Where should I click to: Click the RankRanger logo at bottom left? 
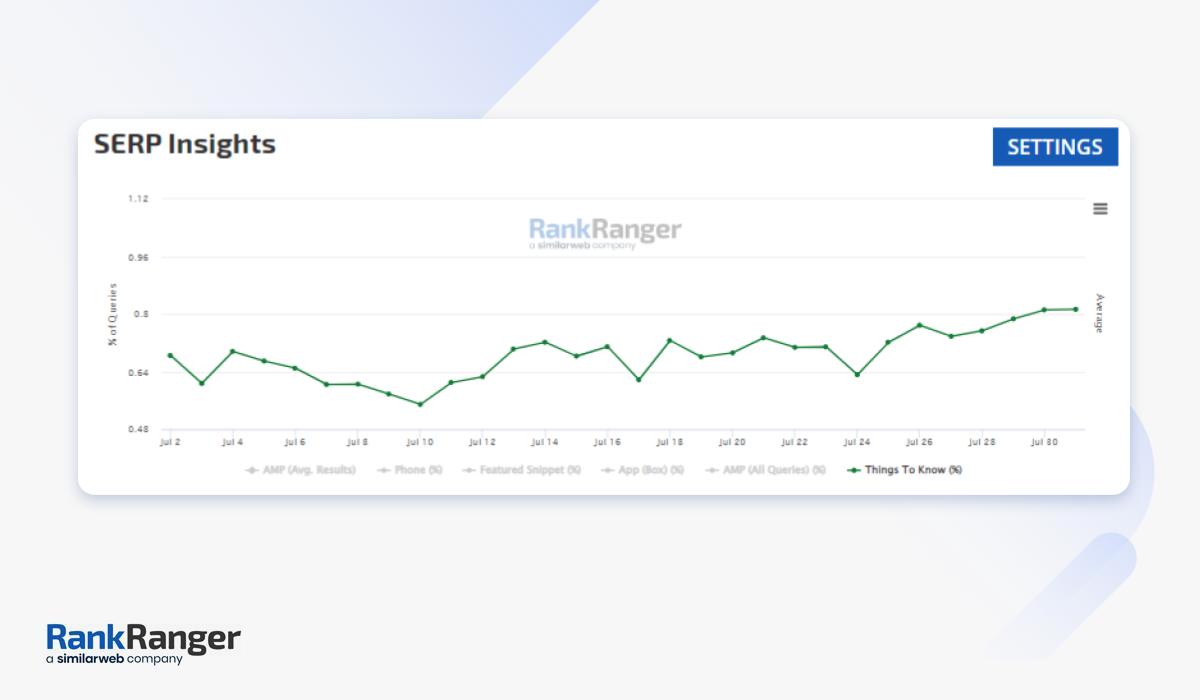[143, 645]
